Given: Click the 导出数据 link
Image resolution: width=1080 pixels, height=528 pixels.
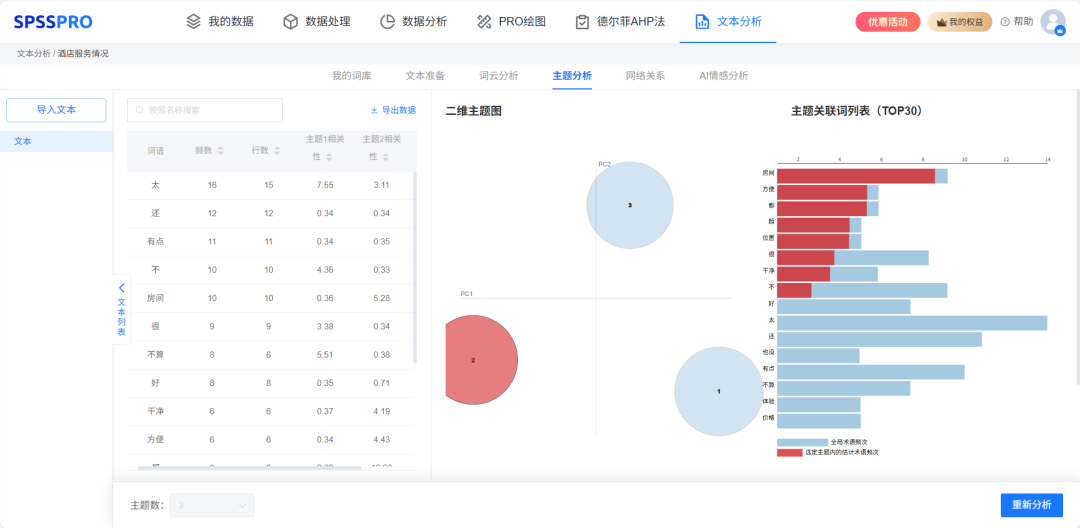Looking at the screenshot, I should pos(399,110).
